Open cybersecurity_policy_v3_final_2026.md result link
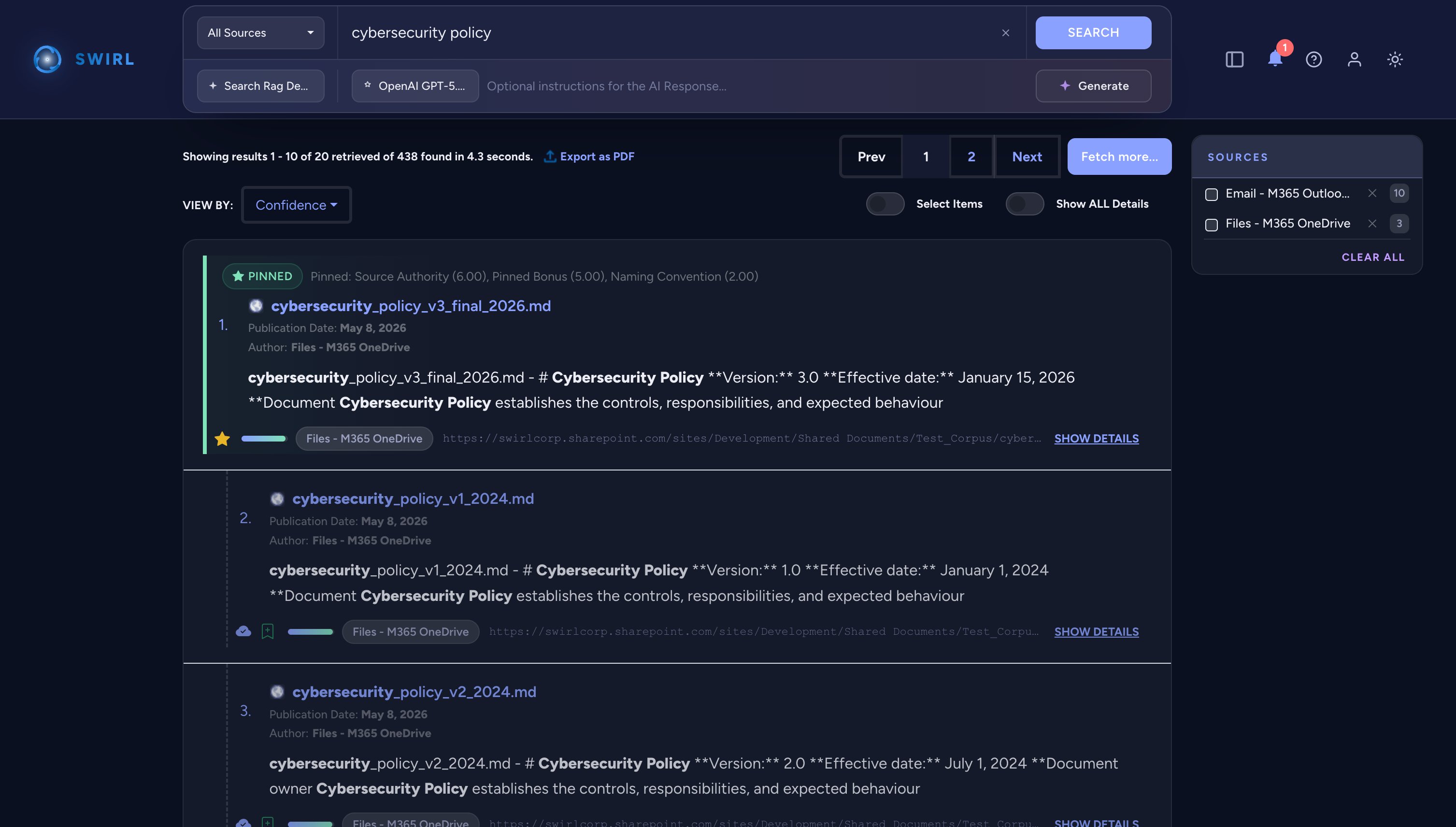The image size is (1456, 827). click(x=411, y=306)
